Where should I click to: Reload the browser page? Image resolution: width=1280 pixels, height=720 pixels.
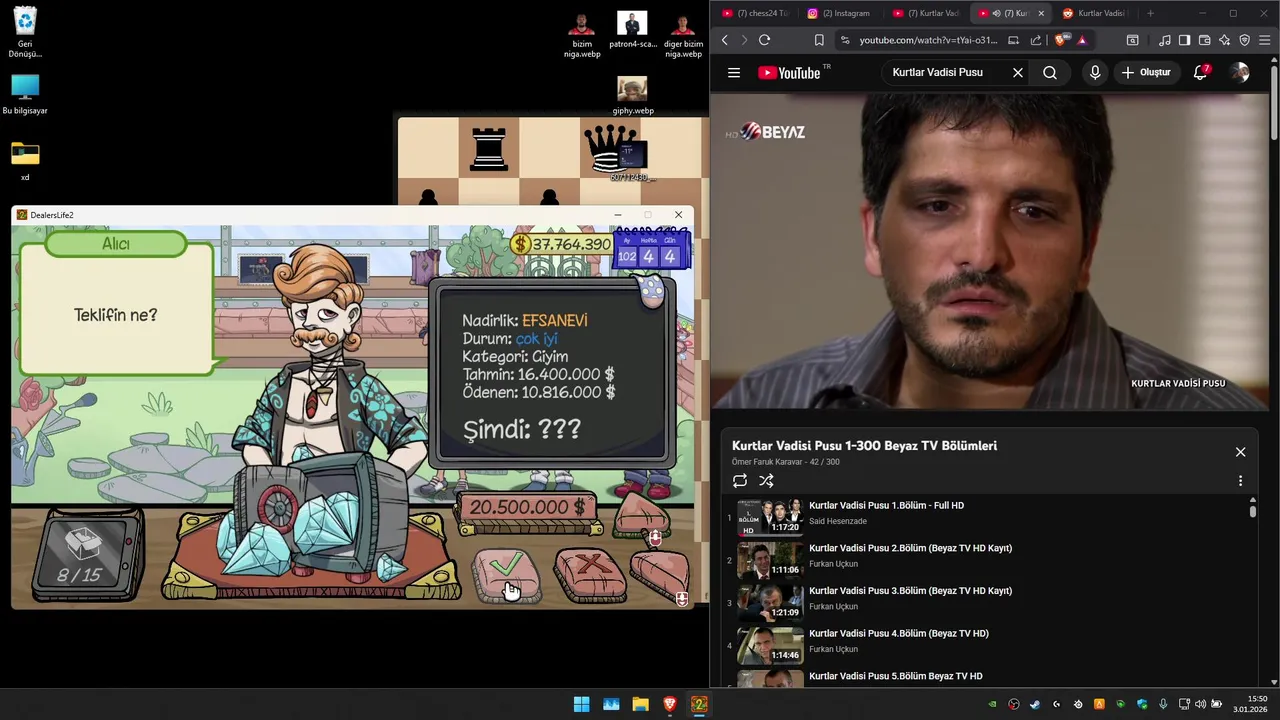[764, 40]
